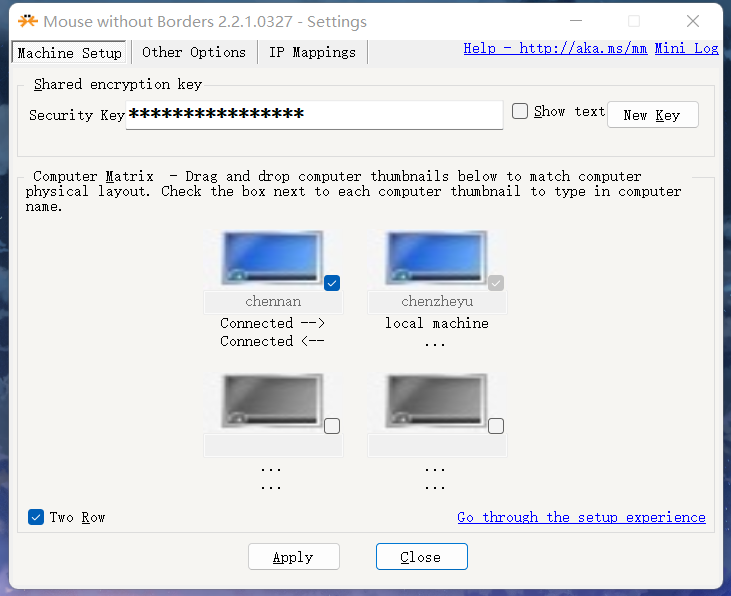Click the 'local machine' status text
The image size is (731, 596).
click(437, 323)
